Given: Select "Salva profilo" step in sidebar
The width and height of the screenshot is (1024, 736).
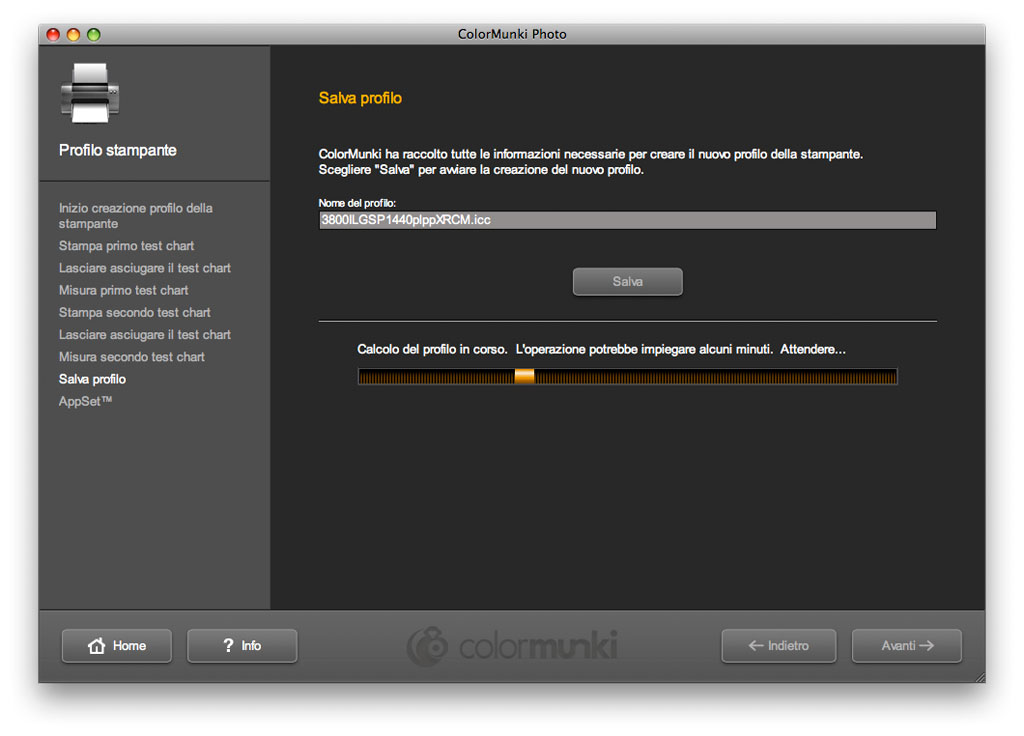Looking at the screenshot, I should pos(92,379).
